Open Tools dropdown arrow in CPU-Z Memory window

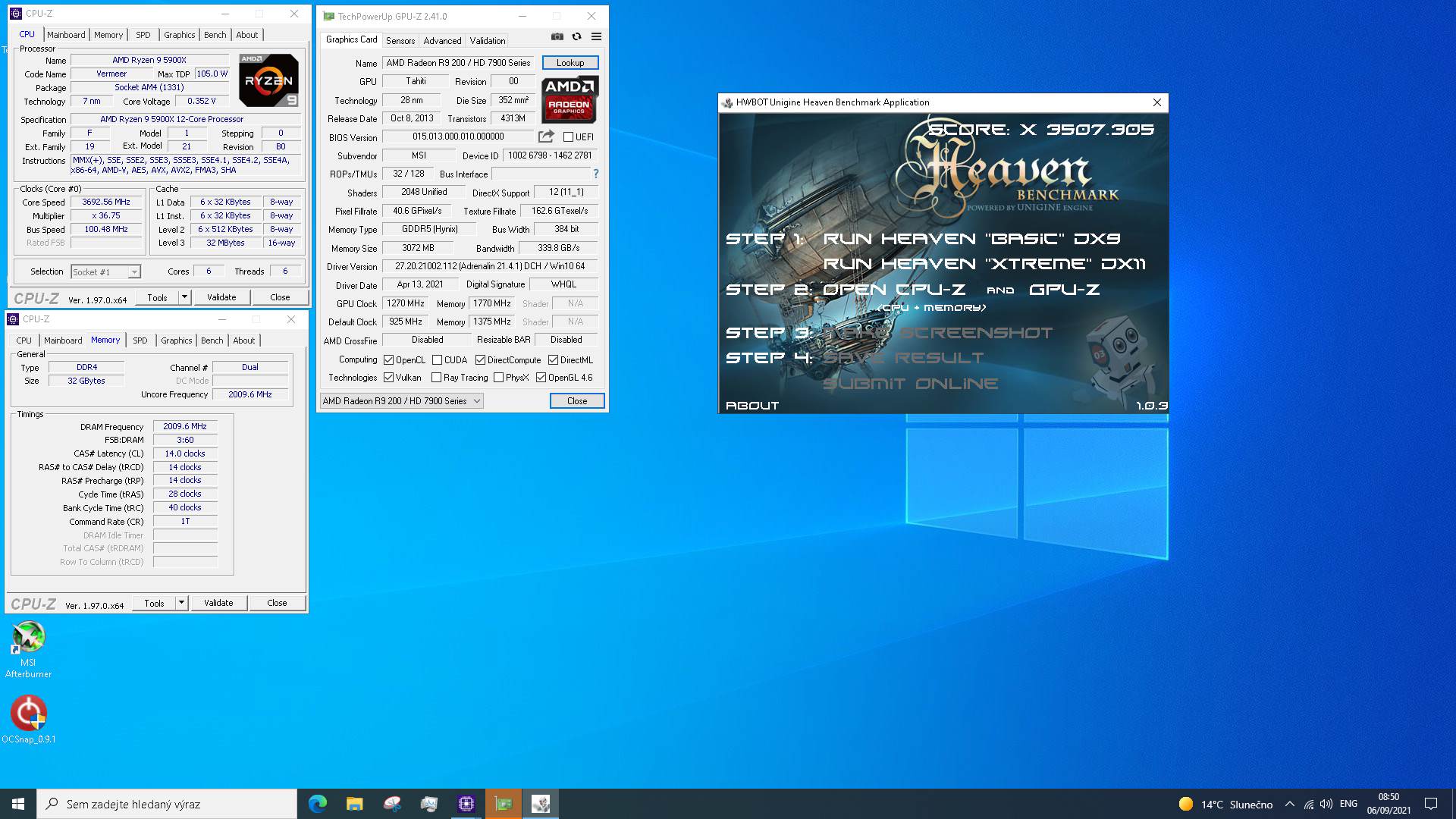(x=181, y=603)
